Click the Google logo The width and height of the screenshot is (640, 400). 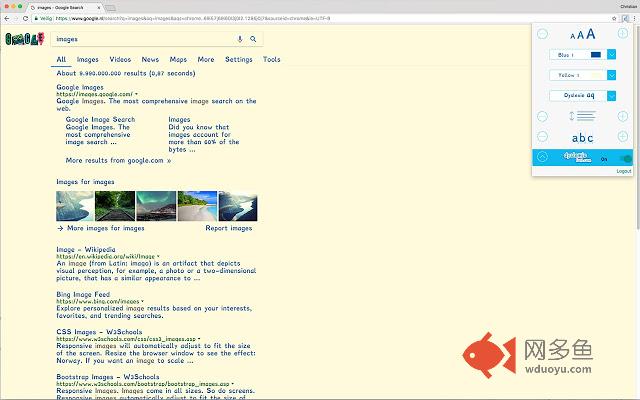point(24,39)
